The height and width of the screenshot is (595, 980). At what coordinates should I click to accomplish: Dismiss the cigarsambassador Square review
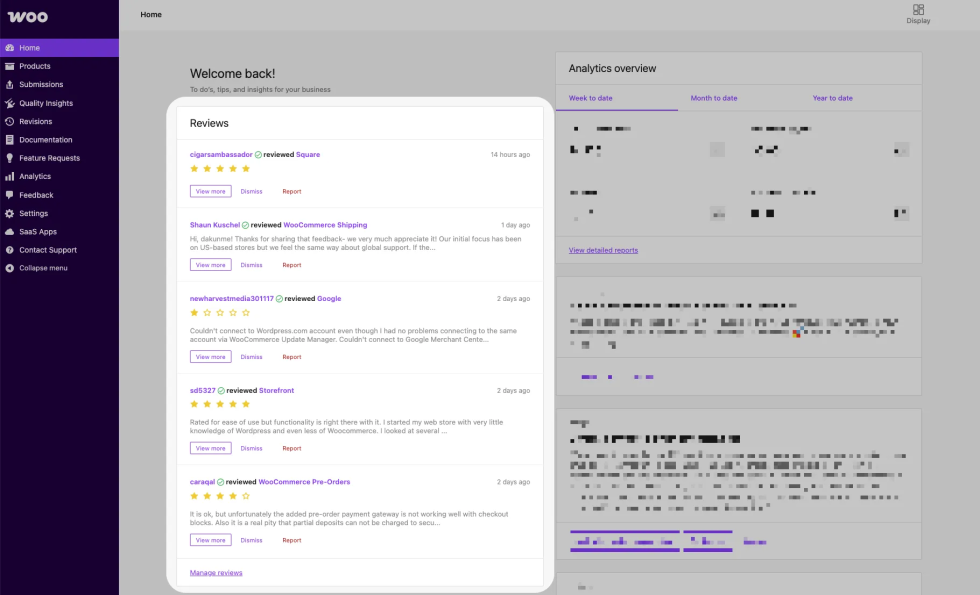pos(251,191)
